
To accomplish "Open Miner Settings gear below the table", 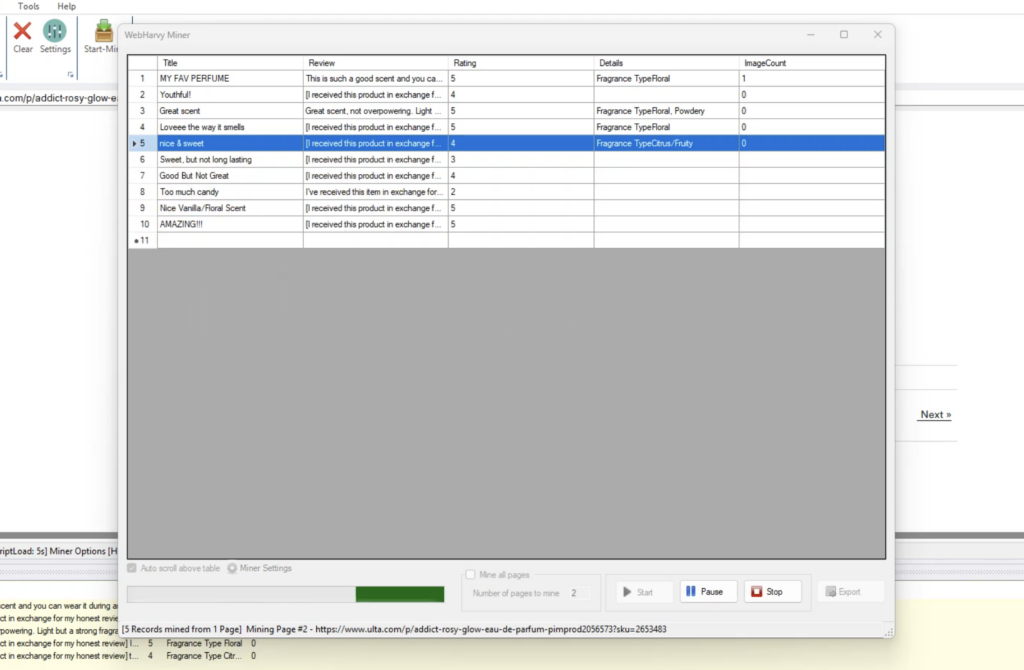I will pos(233,568).
